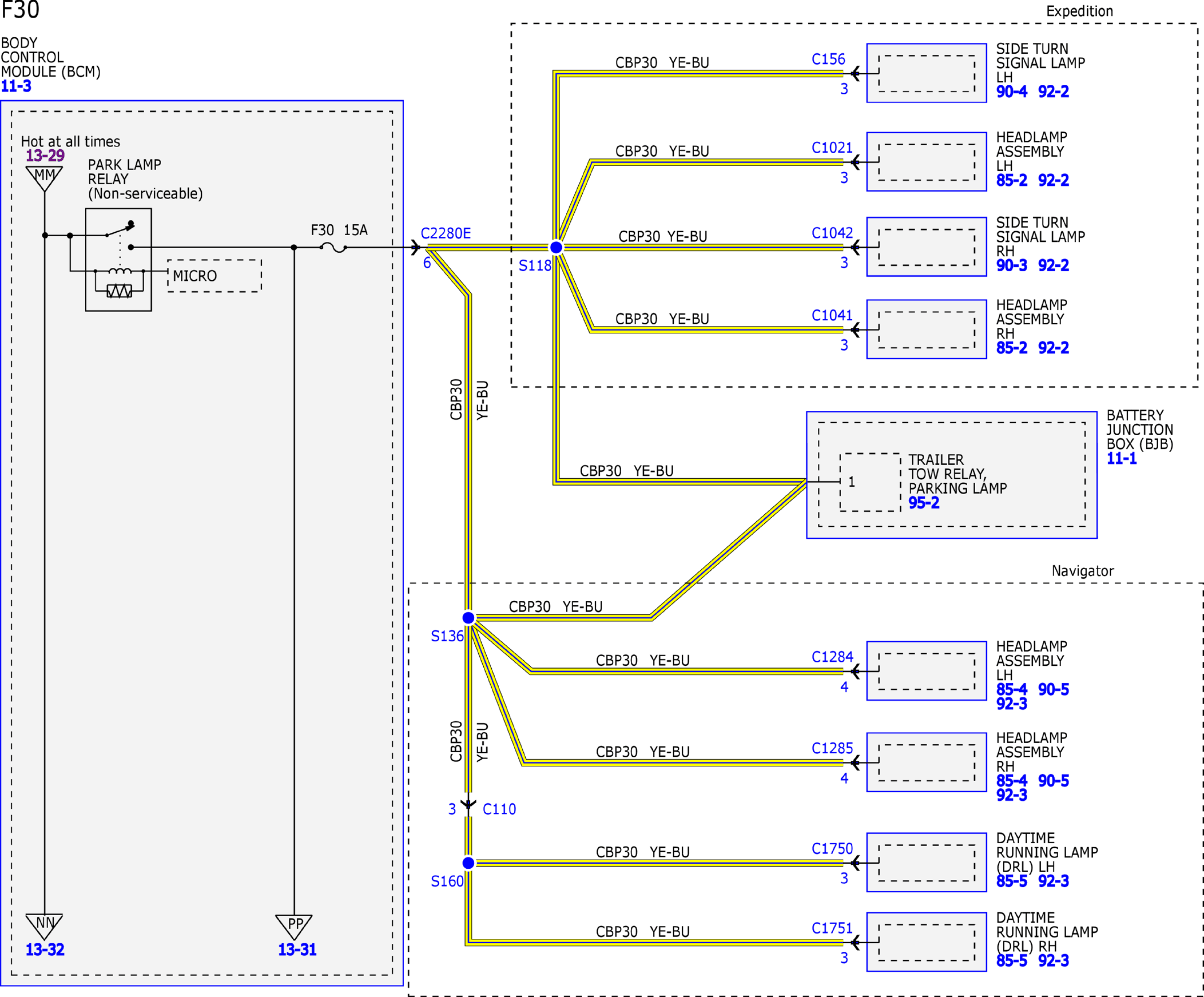Click connector label C1021
Viewport: 1204px width, 997px height.
point(832,148)
